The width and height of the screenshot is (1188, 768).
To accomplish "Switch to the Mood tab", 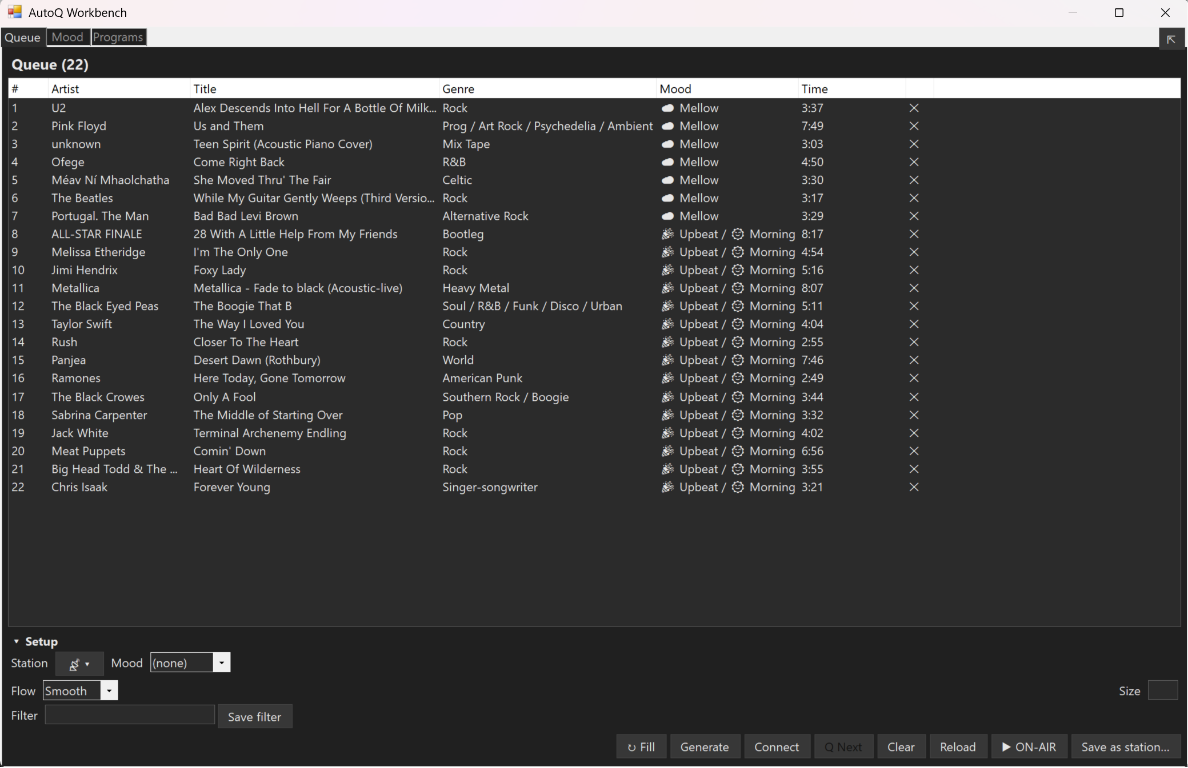I will pos(67,37).
